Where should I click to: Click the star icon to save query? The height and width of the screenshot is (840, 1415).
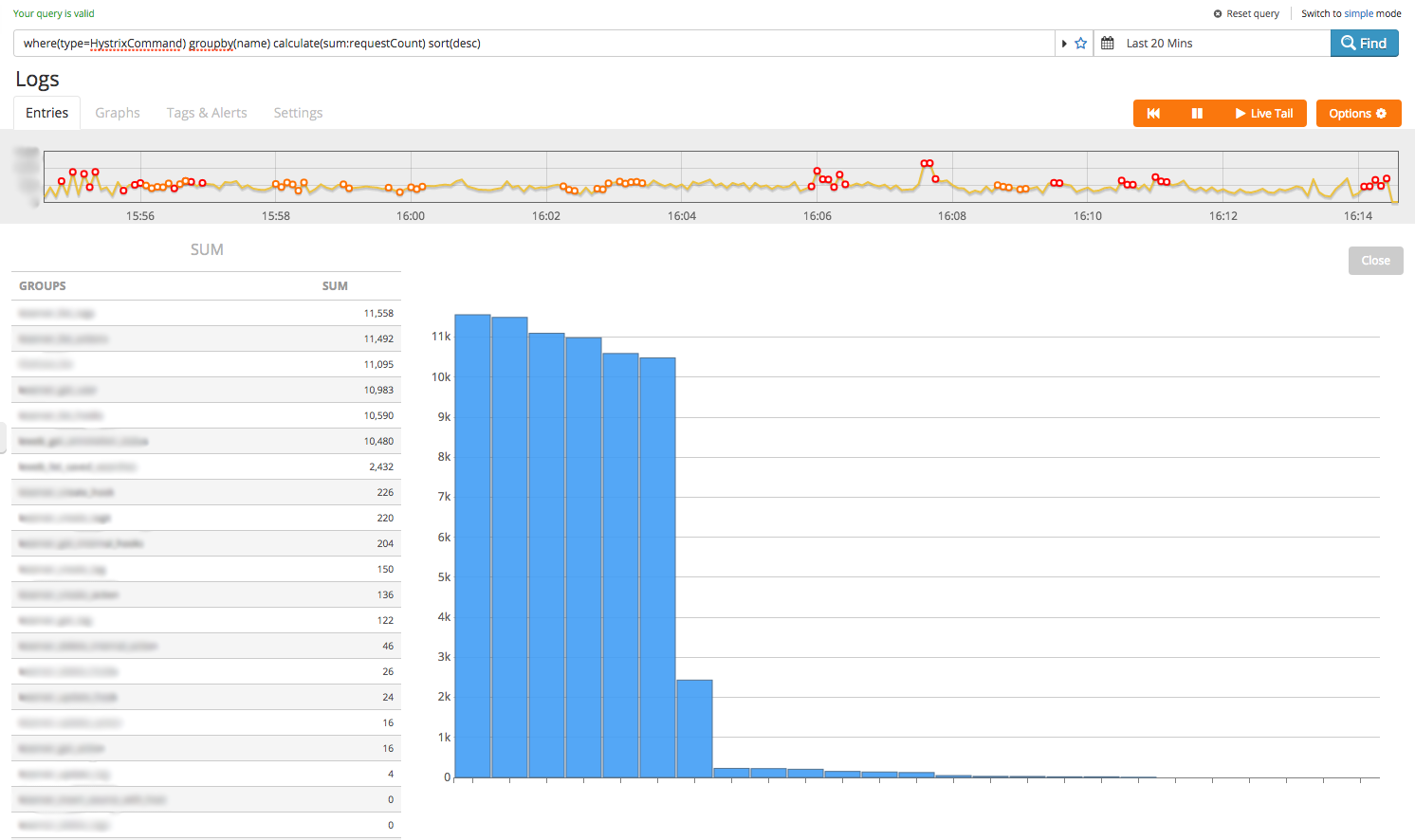tap(1080, 44)
